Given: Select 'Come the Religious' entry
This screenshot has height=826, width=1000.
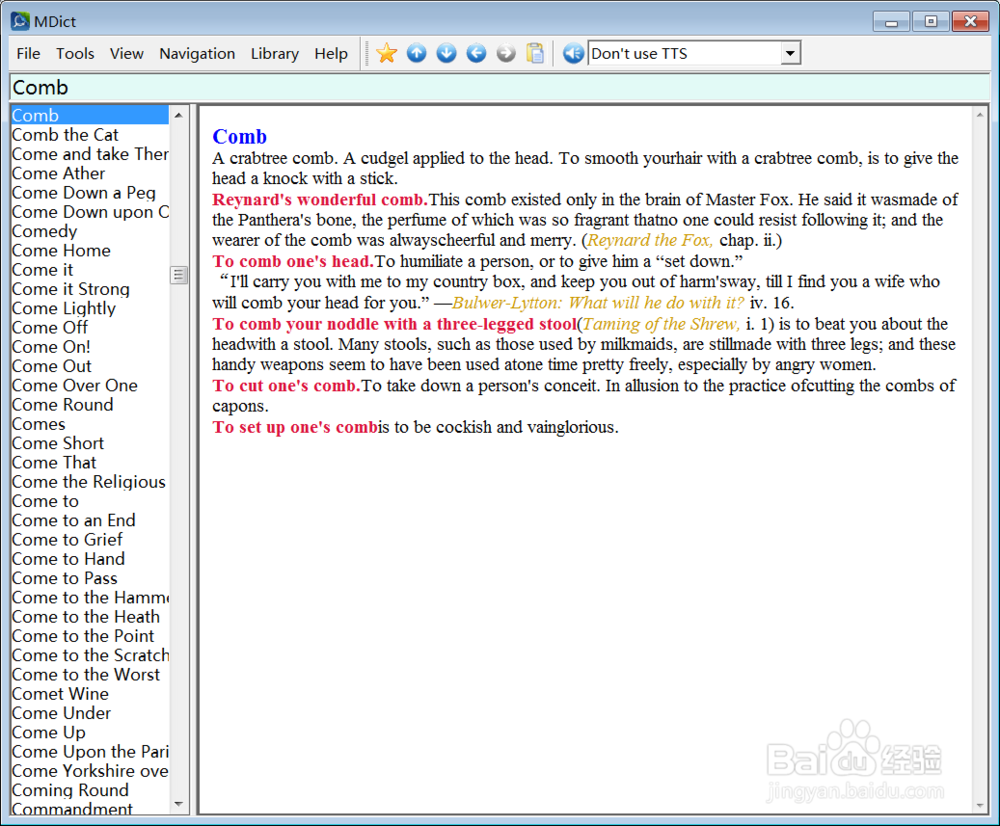Looking at the screenshot, I should pos(89,482).
